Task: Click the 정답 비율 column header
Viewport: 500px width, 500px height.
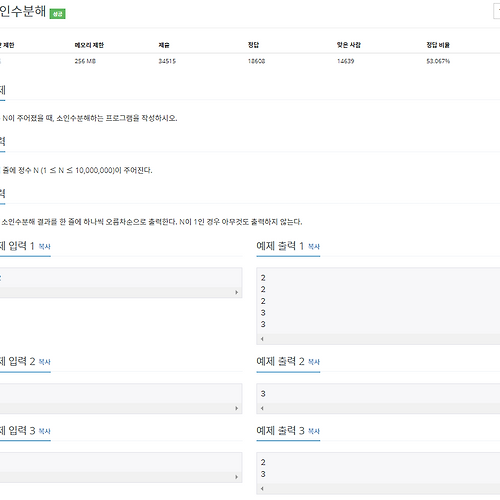Action: click(438, 45)
